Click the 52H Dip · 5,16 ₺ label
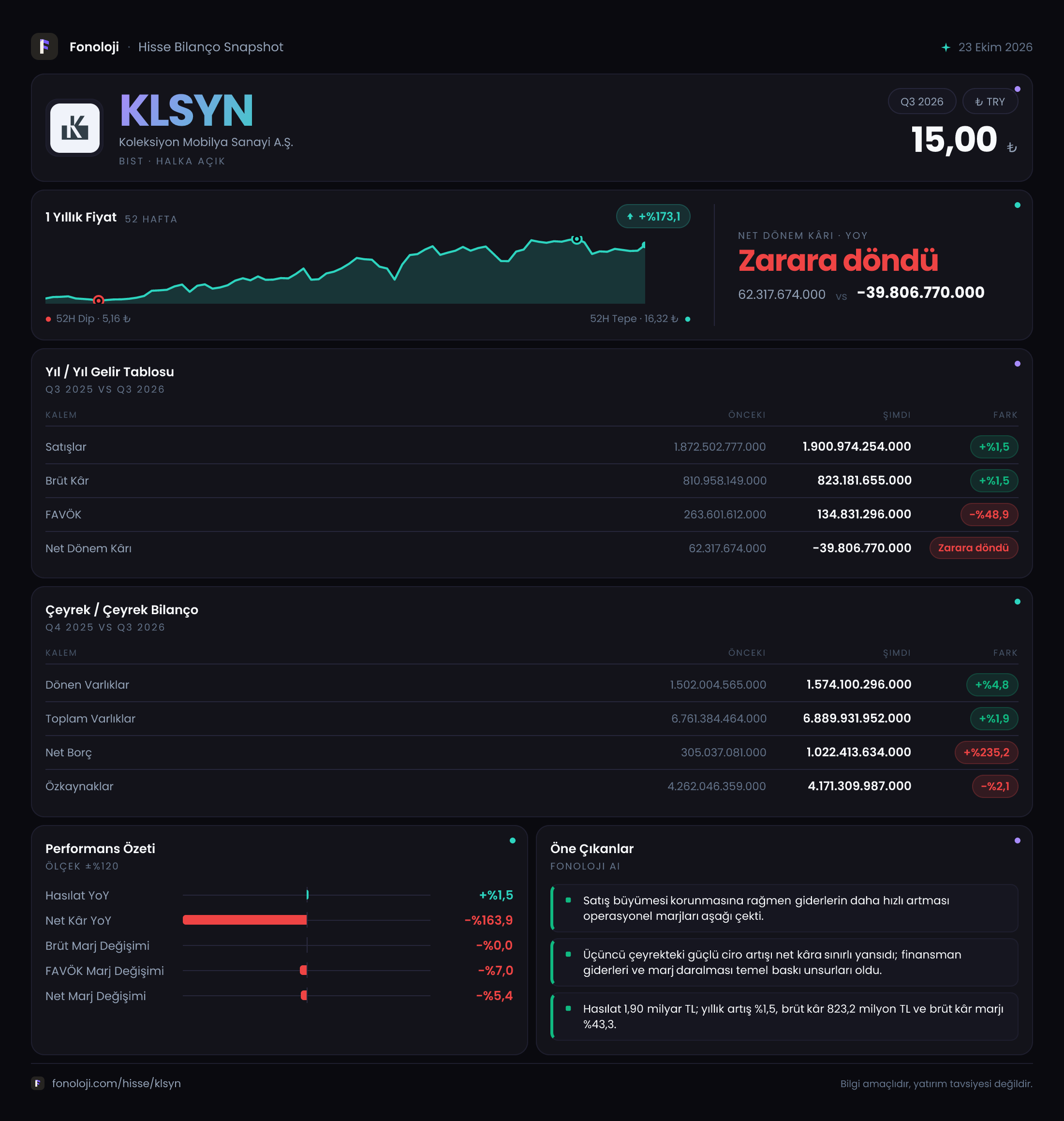The height and width of the screenshot is (1121, 1064). (93, 319)
